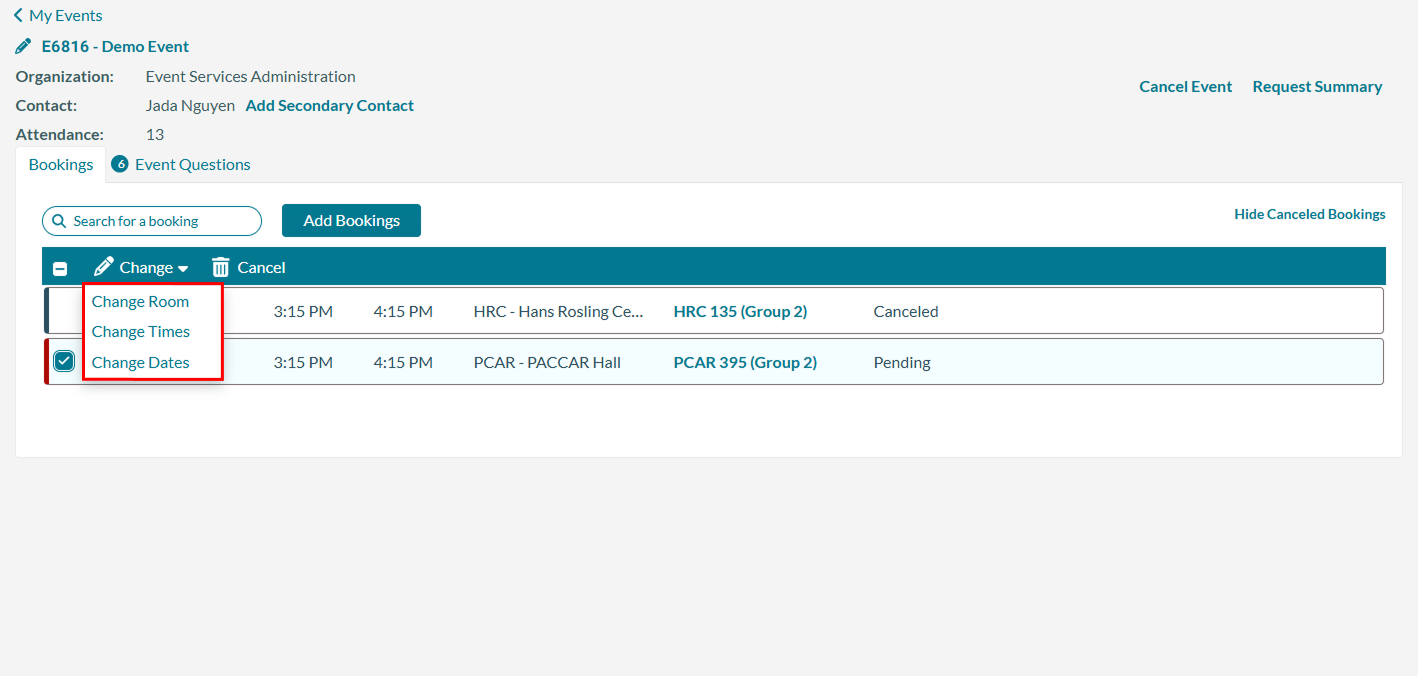Click the Add Bookings button
Screen dimensions: 1418x676
pyautogui.click(x=351, y=221)
